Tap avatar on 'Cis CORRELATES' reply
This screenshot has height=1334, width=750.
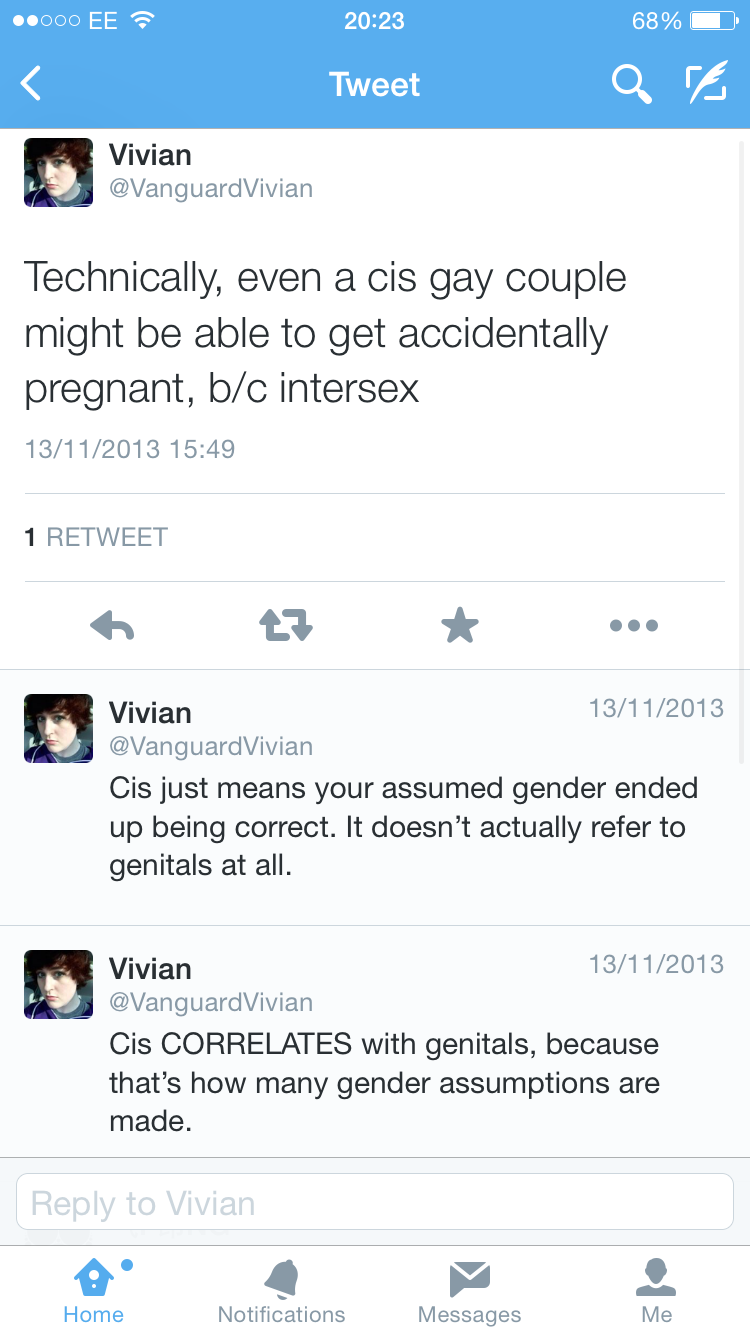58,984
